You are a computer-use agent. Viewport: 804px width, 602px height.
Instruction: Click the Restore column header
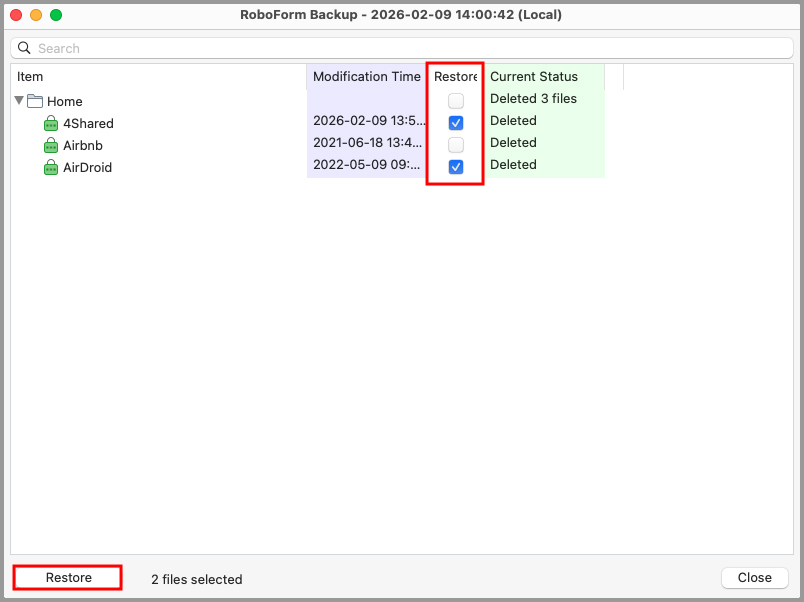click(455, 77)
